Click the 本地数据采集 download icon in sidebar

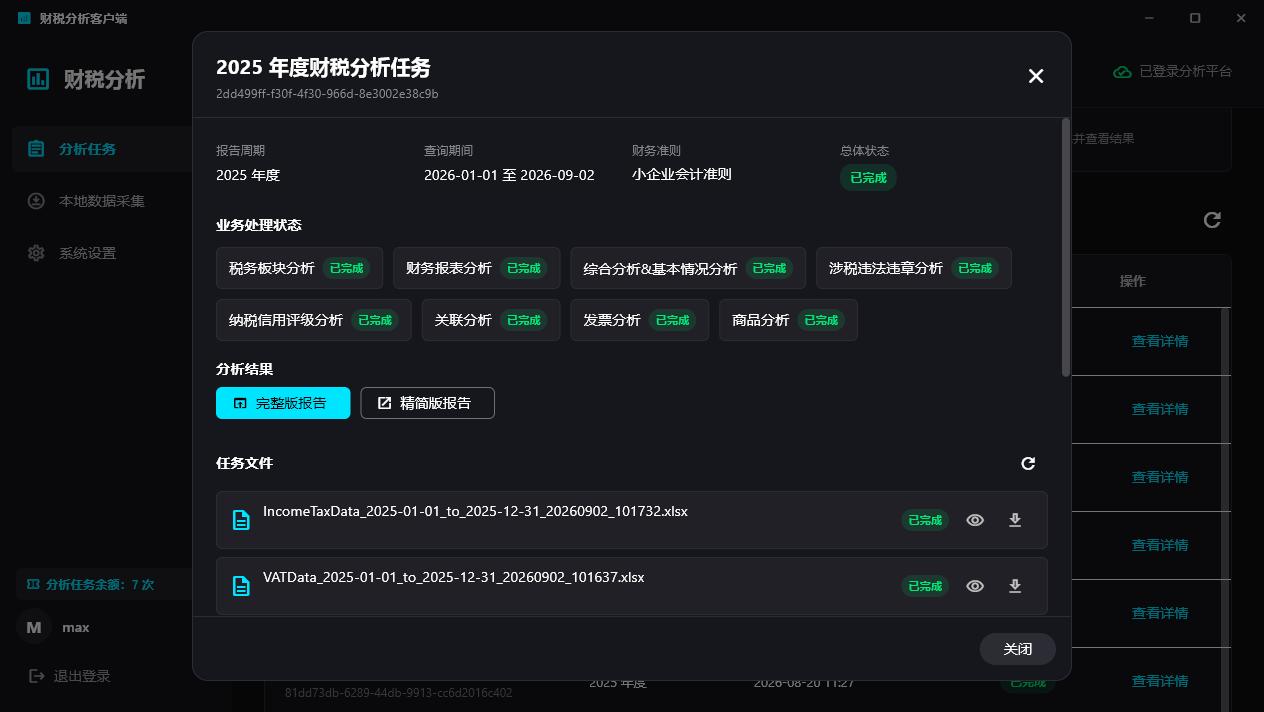36,201
